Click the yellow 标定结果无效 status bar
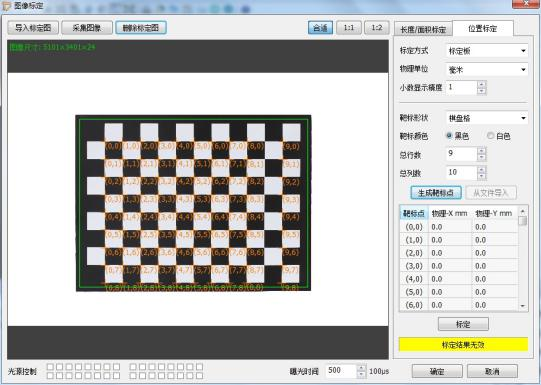 click(463, 344)
